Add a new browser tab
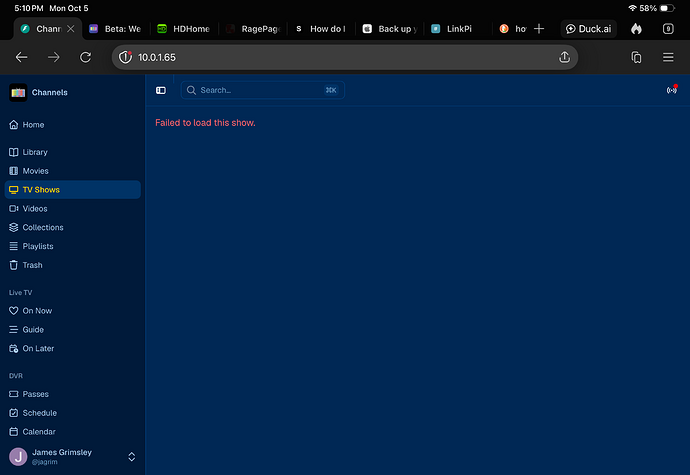This screenshot has height=475, width=690. tap(539, 29)
